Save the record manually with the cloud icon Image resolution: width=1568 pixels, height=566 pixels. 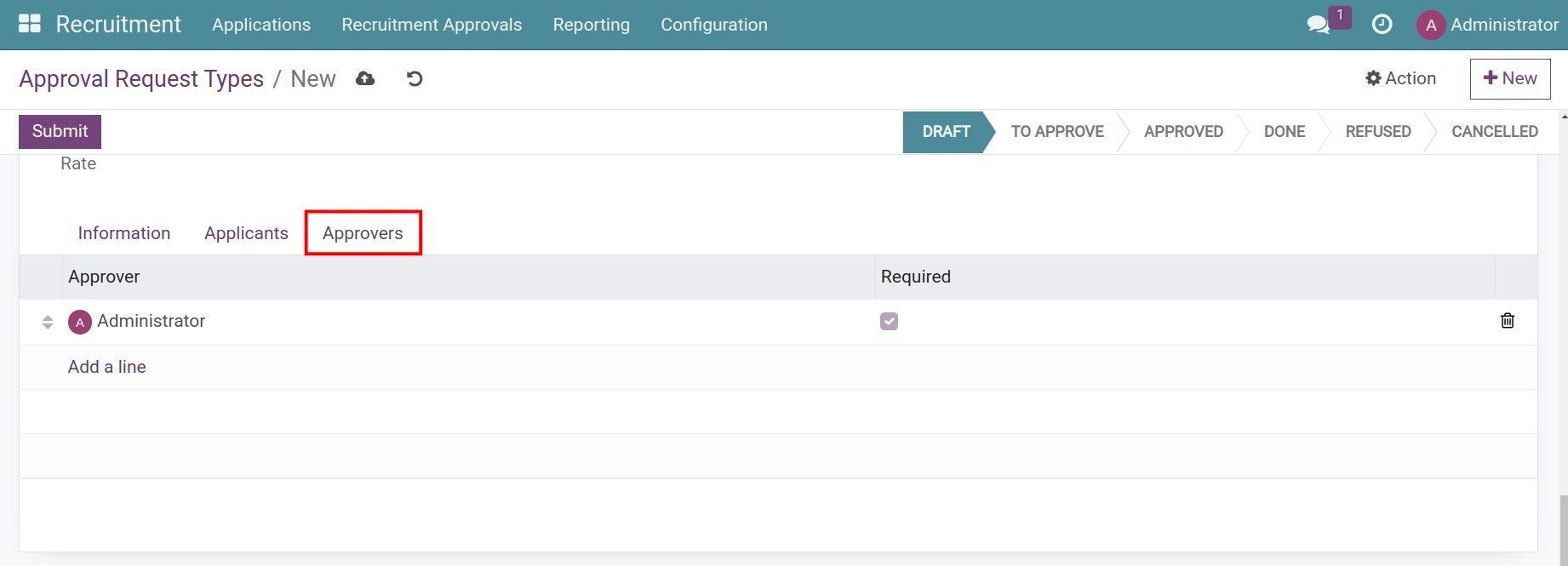pos(365,78)
